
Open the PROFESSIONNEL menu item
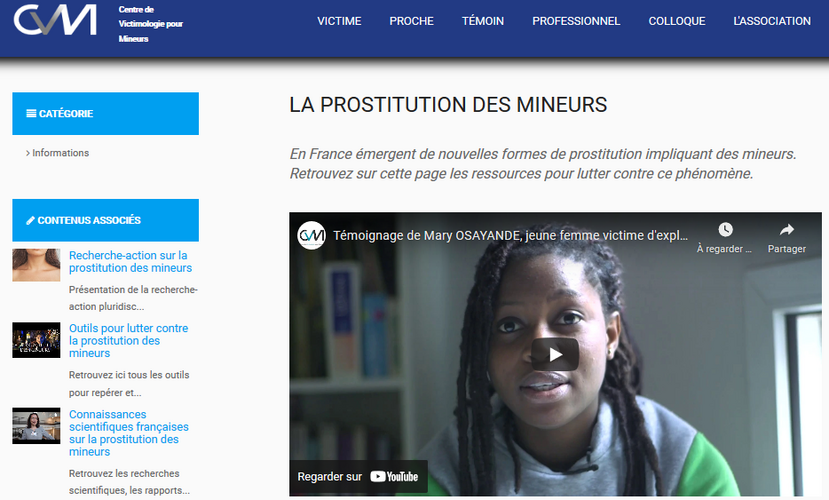coord(576,21)
